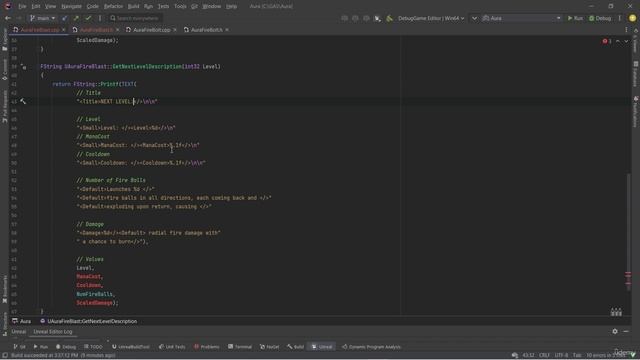Open the Aura run configuration dropdown
640x360 pixels.
pos(521,18)
